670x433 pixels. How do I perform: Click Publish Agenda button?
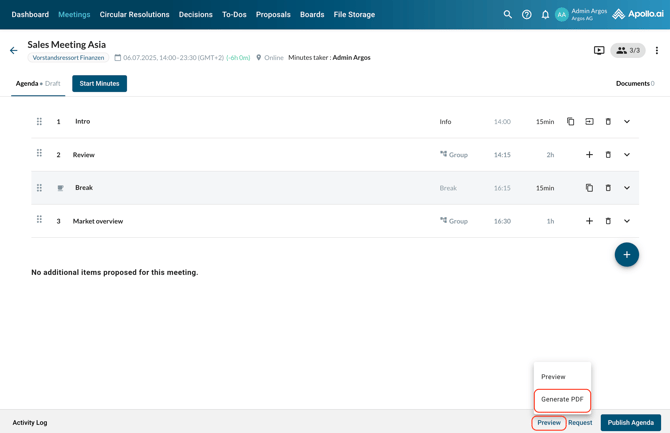pos(631,422)
